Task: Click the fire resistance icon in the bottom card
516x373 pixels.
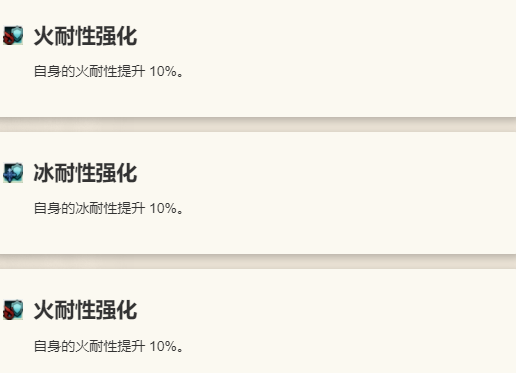Action: coord(13,310)
